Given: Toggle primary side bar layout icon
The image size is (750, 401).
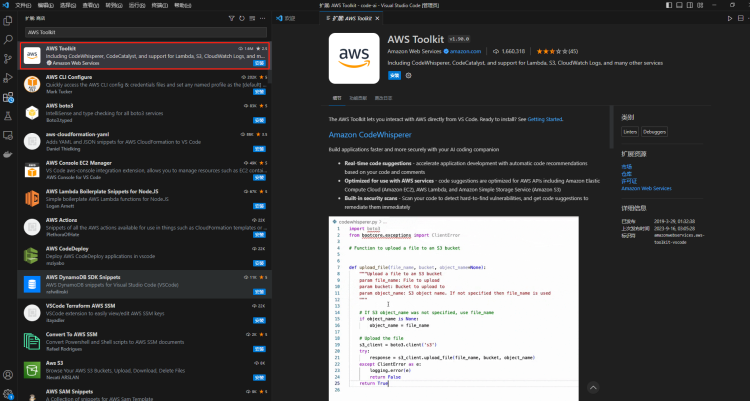Looking at the screenshot, I should 669,5.
